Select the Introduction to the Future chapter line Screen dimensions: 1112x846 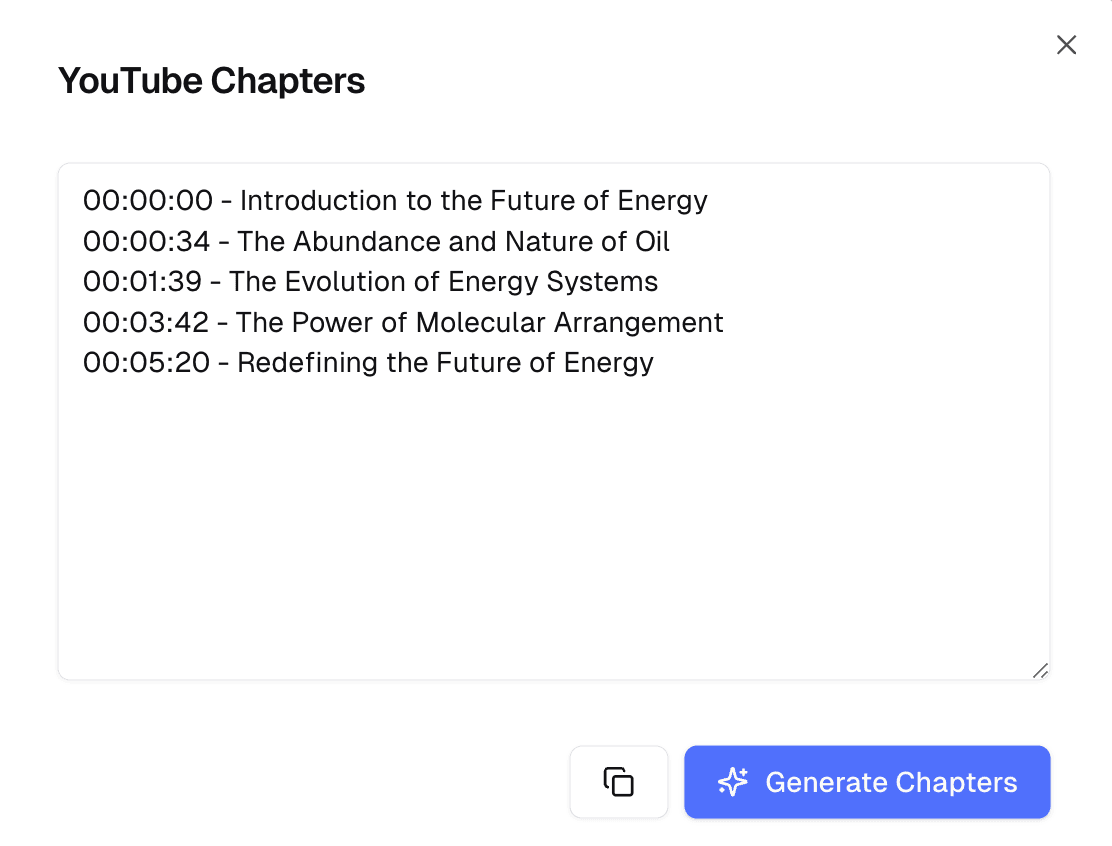tap(394, 201)
